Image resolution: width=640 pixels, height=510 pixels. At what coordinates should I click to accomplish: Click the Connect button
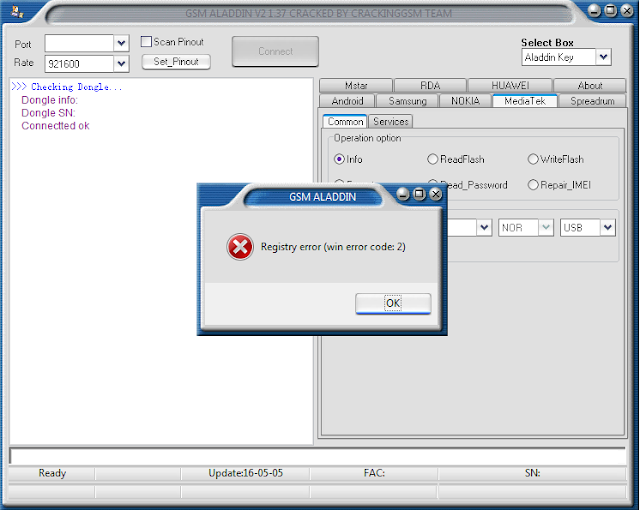275,51
